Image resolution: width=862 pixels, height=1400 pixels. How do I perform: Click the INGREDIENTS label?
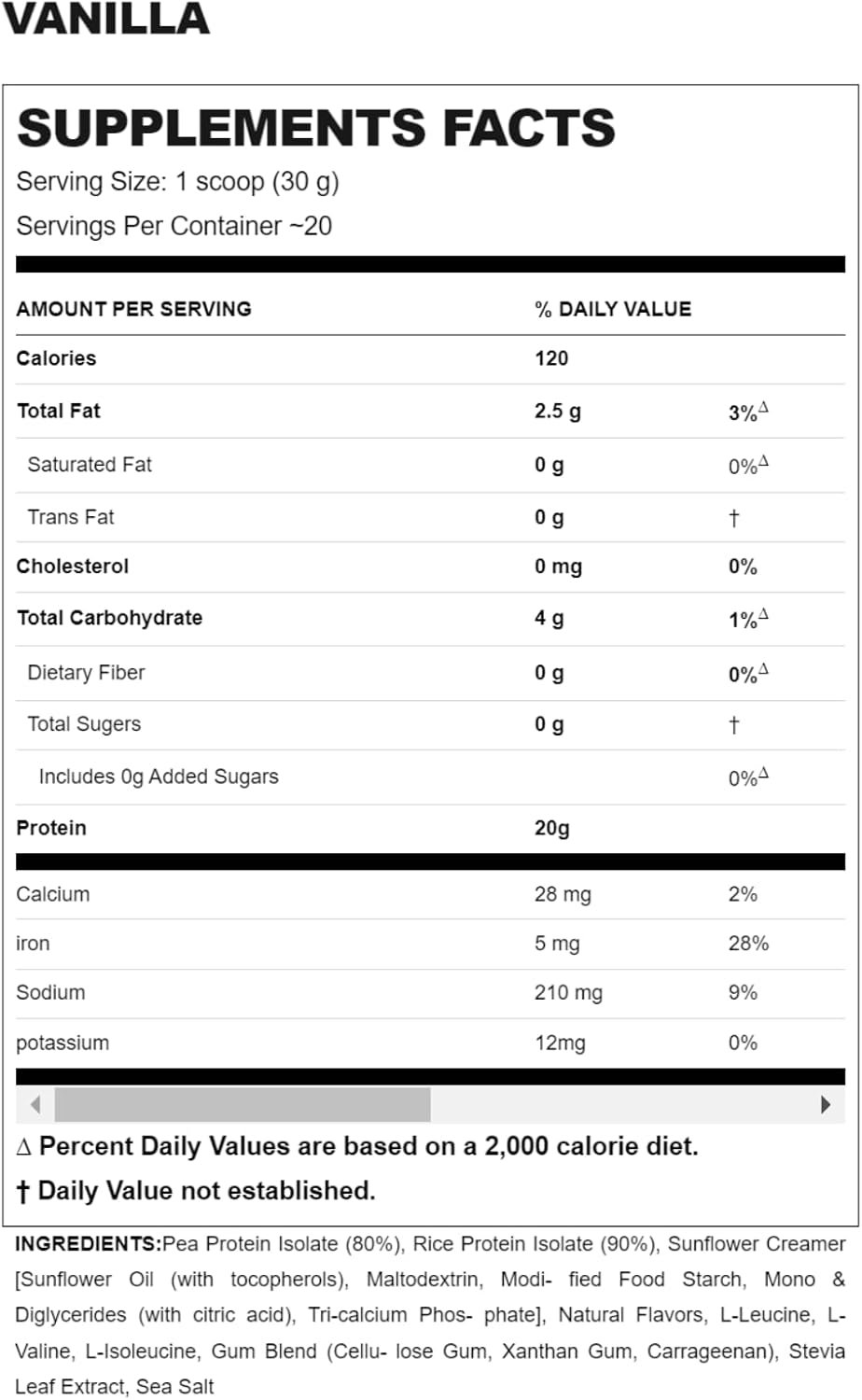[89, 1244]
